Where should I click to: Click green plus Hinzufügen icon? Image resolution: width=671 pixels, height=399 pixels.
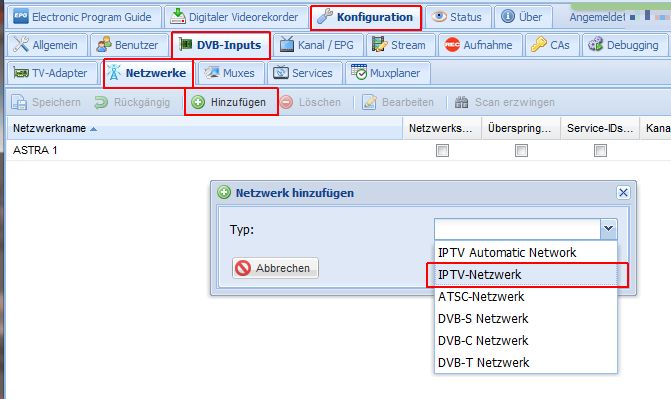tap(198, 102)
